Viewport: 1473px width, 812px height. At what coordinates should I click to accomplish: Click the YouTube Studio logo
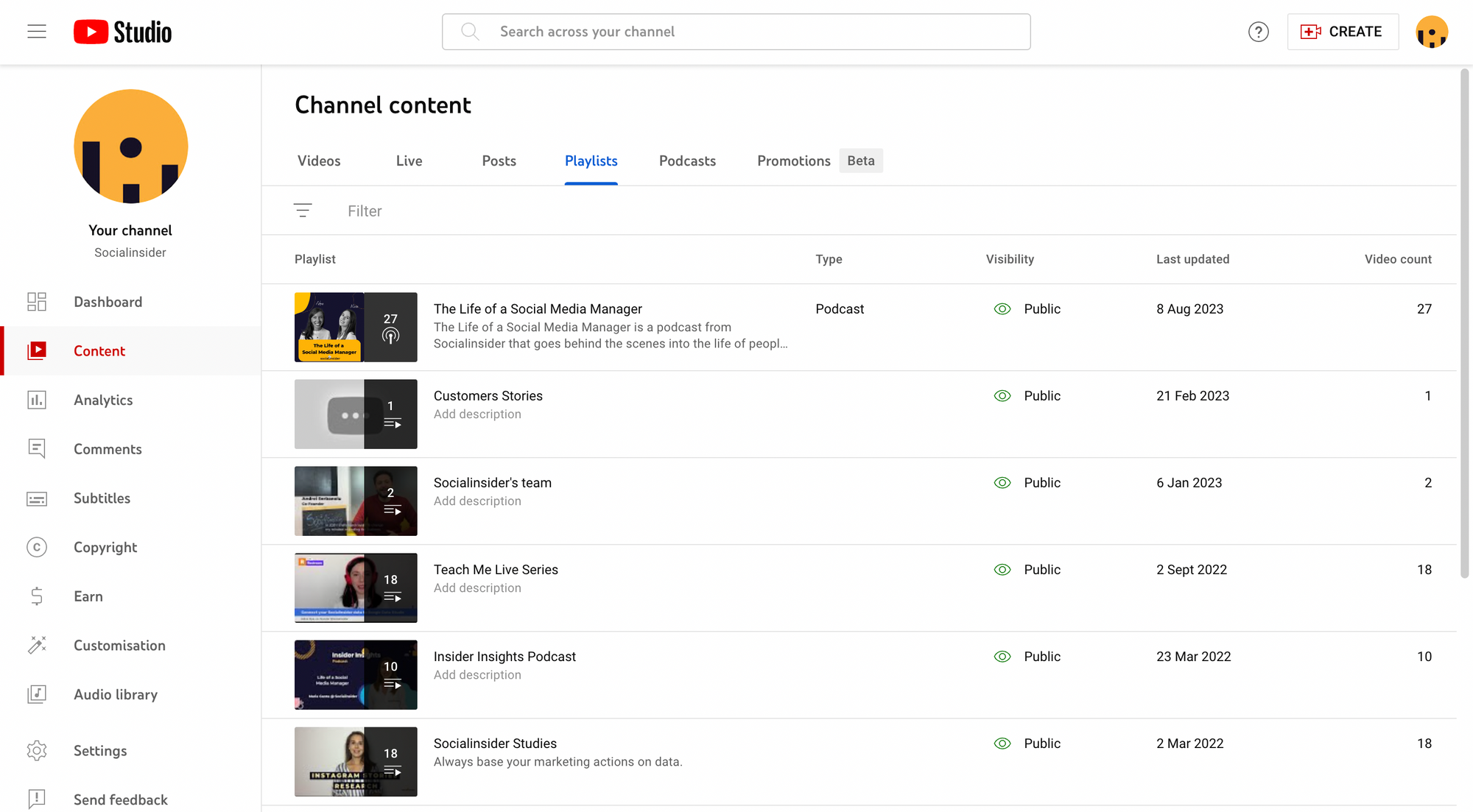[122, 32]
